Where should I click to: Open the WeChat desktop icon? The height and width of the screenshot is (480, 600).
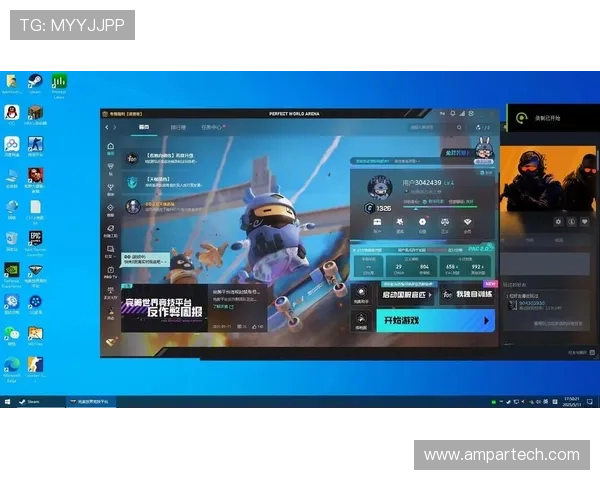pyautogui.click(x=12, y=336)
